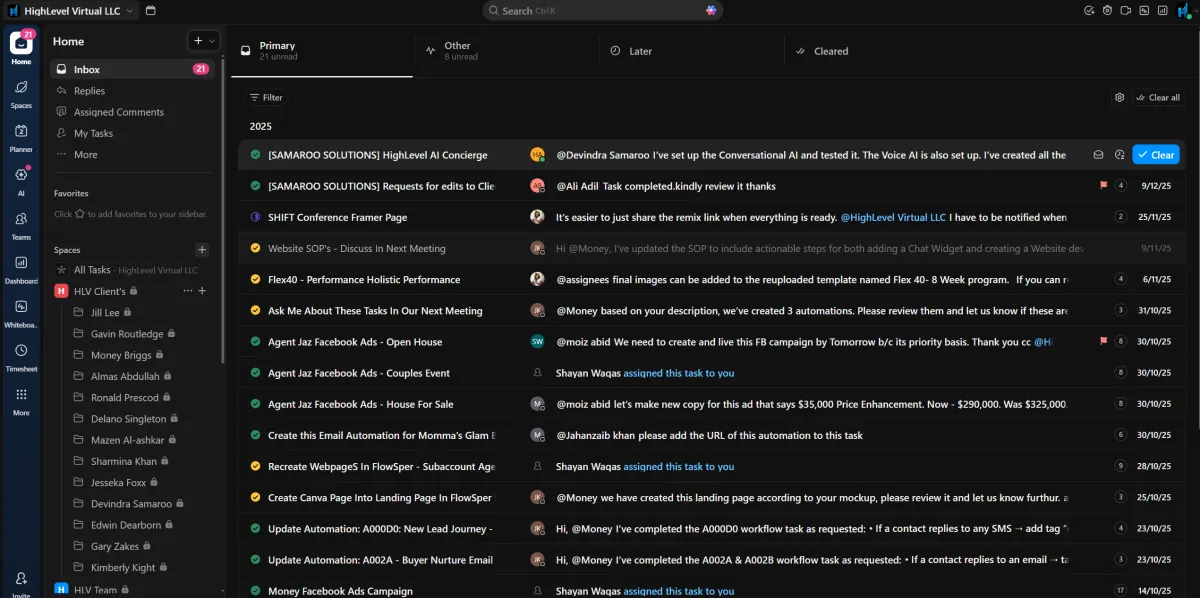Switch to the Other inbox tab
Image resolution: width=1200 pixels, height=598 pixels.
point(506,51)
